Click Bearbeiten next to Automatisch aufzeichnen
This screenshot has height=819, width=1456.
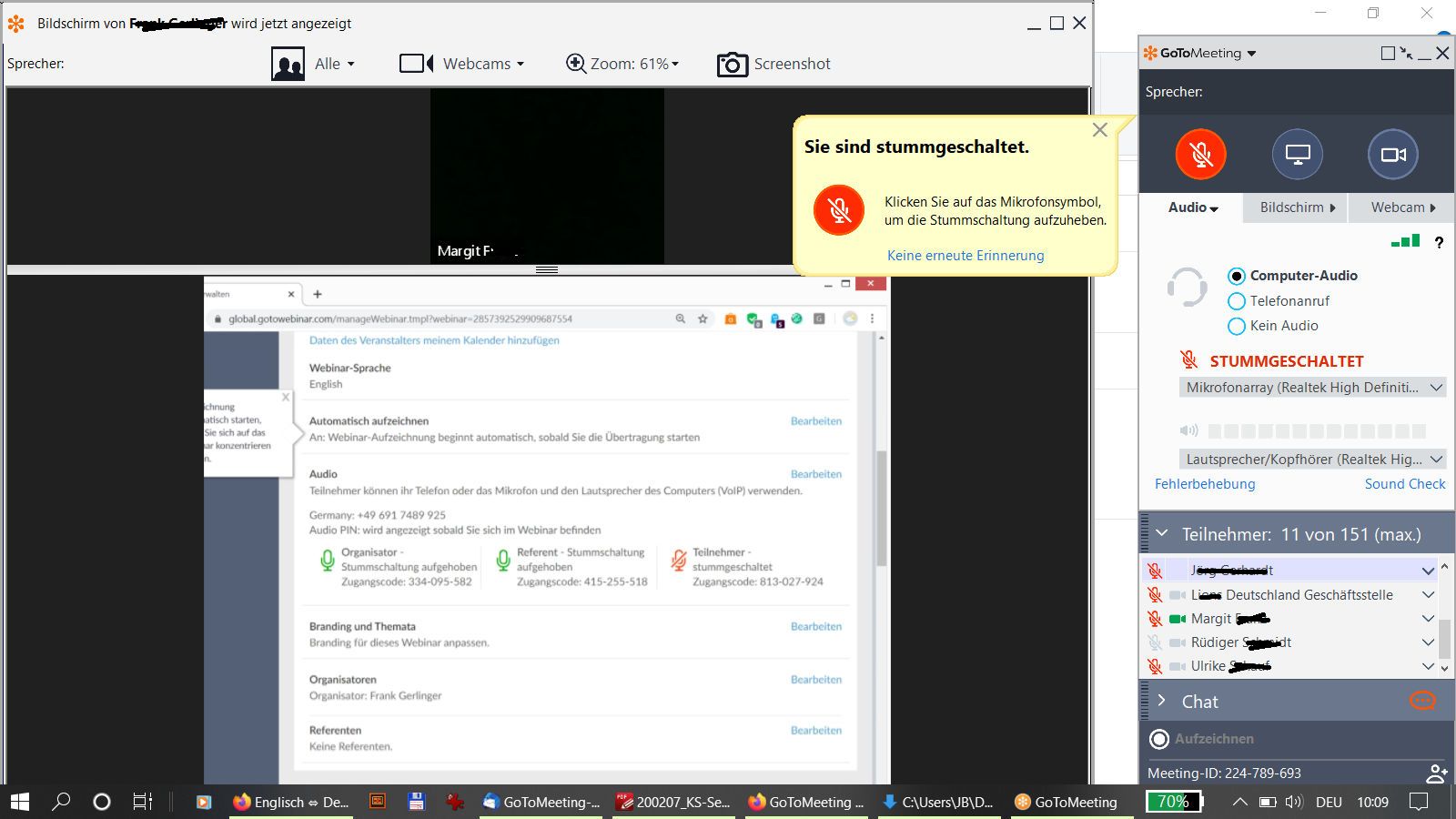(x=816, y=421)
